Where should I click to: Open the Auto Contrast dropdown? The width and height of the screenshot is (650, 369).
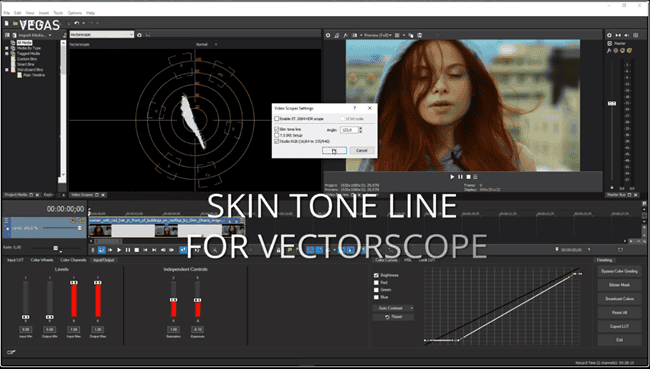[393, 308]
